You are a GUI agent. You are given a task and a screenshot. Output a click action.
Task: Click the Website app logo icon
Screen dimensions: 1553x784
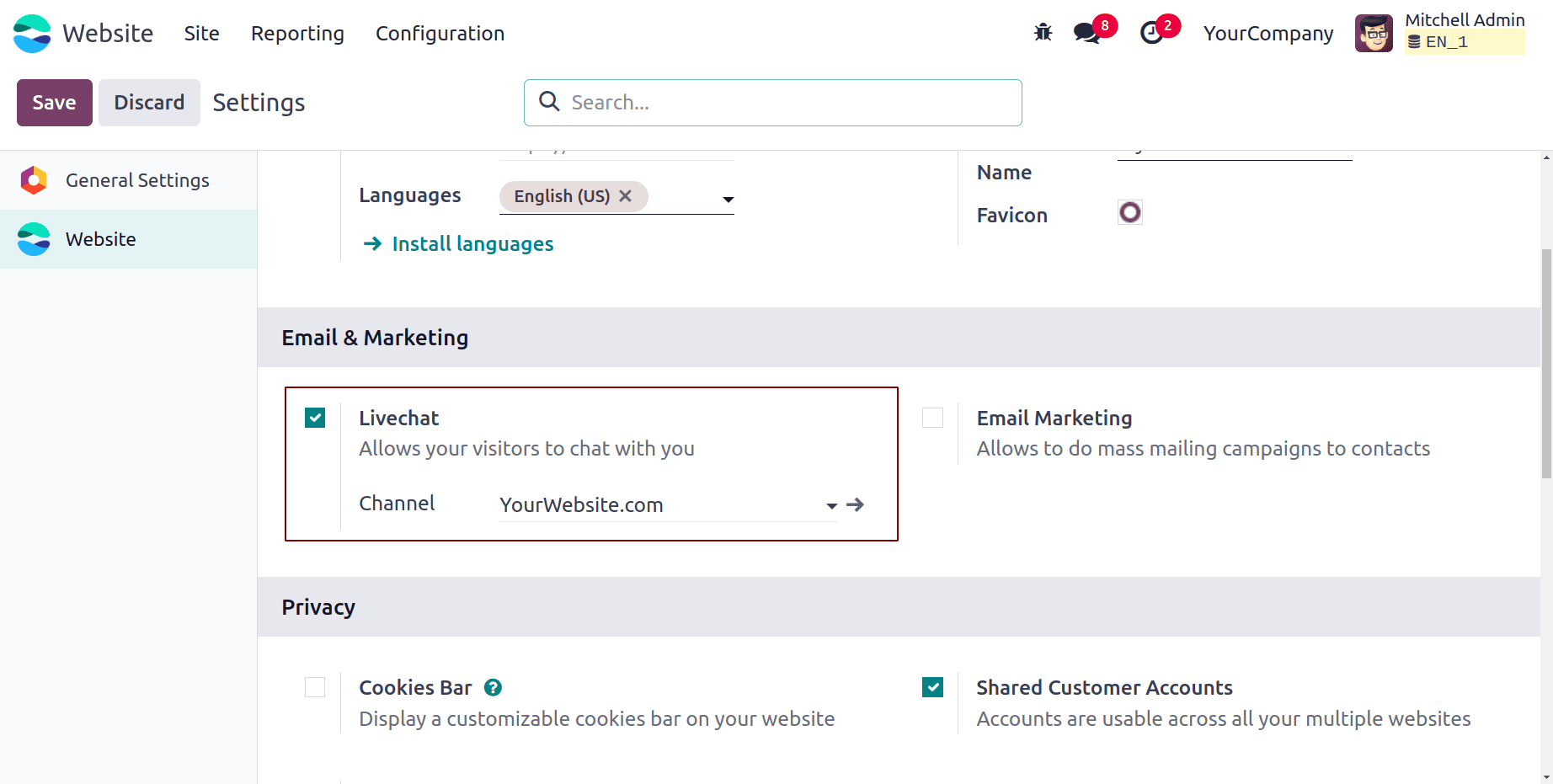tap(32, 34)
